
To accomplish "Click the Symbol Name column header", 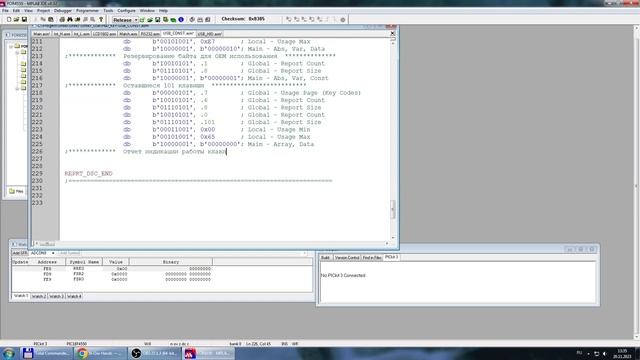I will coord(84,262).
